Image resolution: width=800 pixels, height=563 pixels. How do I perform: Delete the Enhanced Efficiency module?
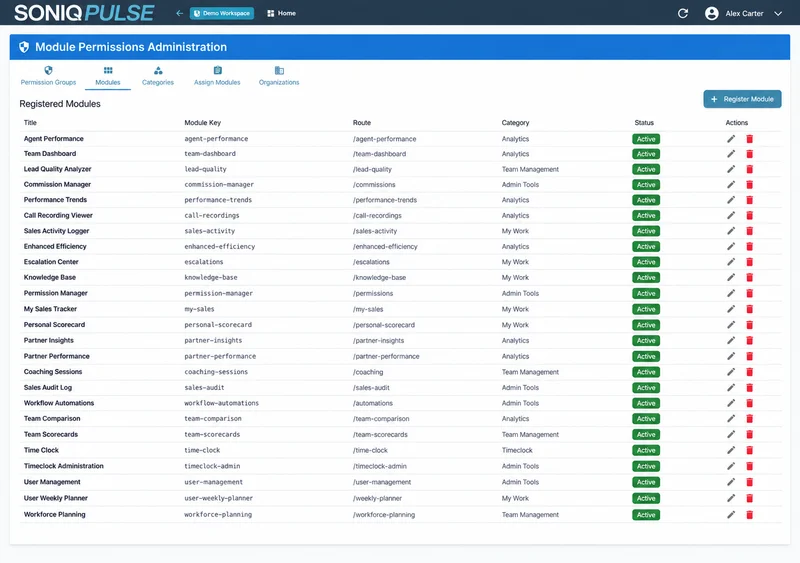[x=749, y=247]
